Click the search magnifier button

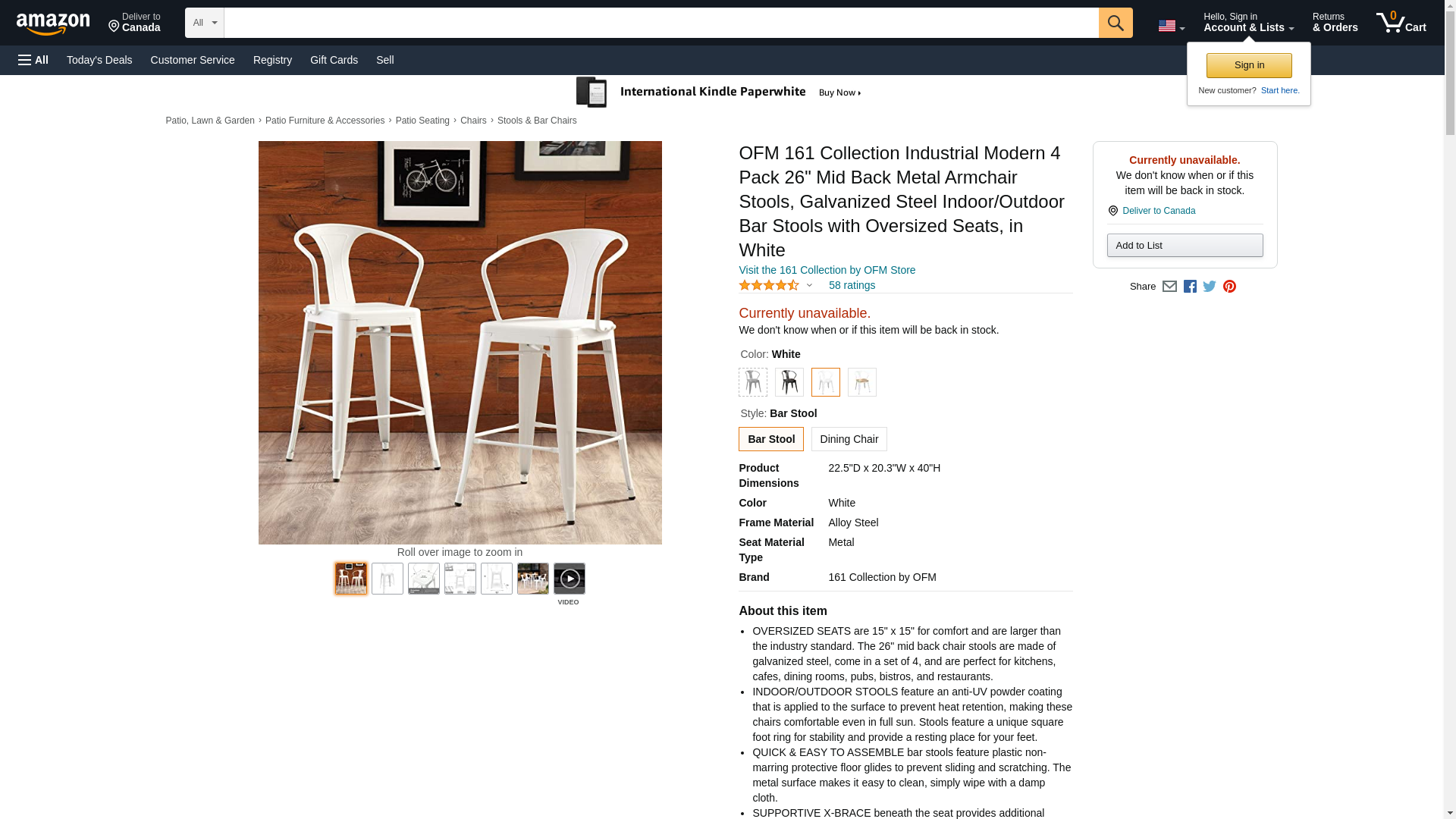click(1115, 23)
